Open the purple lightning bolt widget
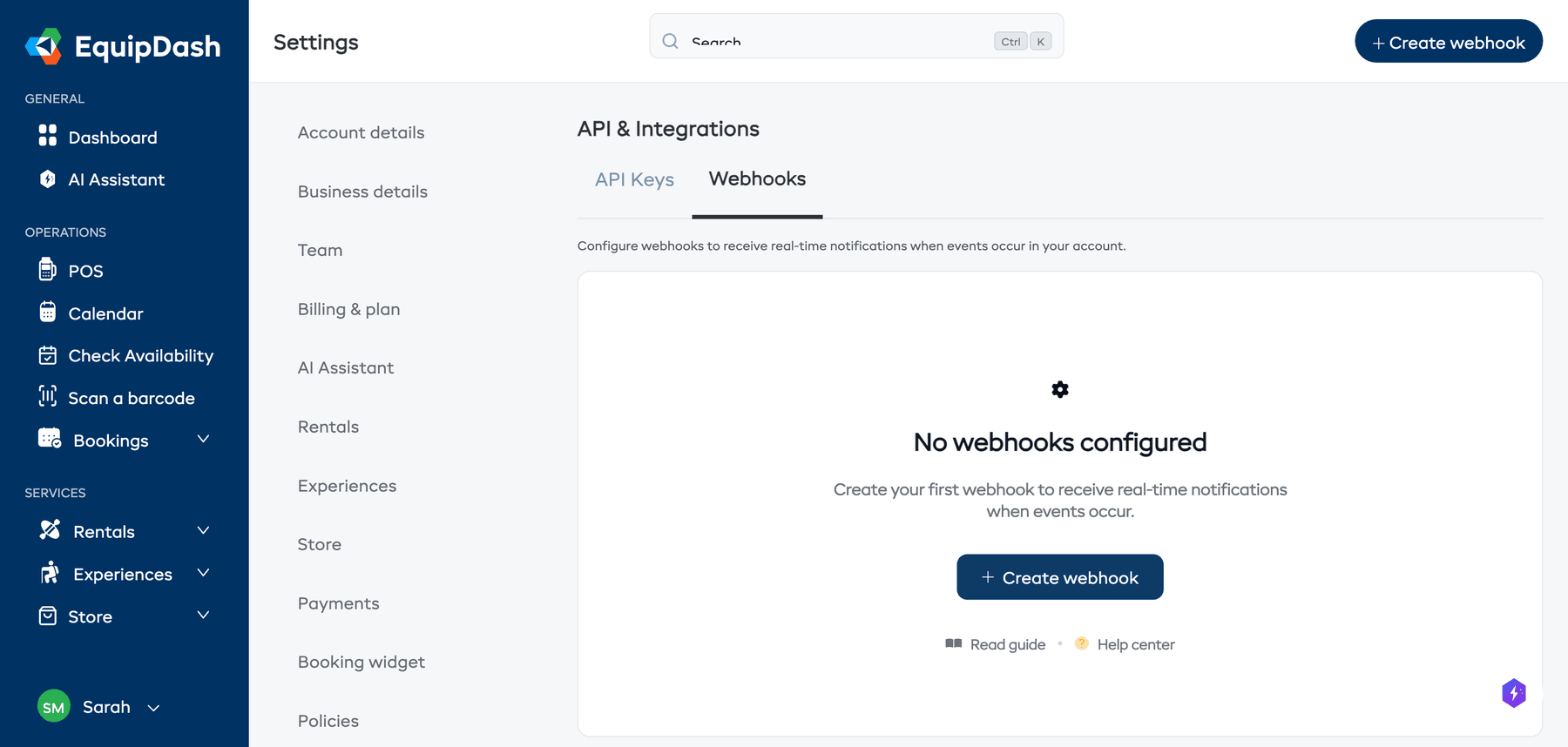This screenshot has height=747, width=1568. click(1514, 693)
